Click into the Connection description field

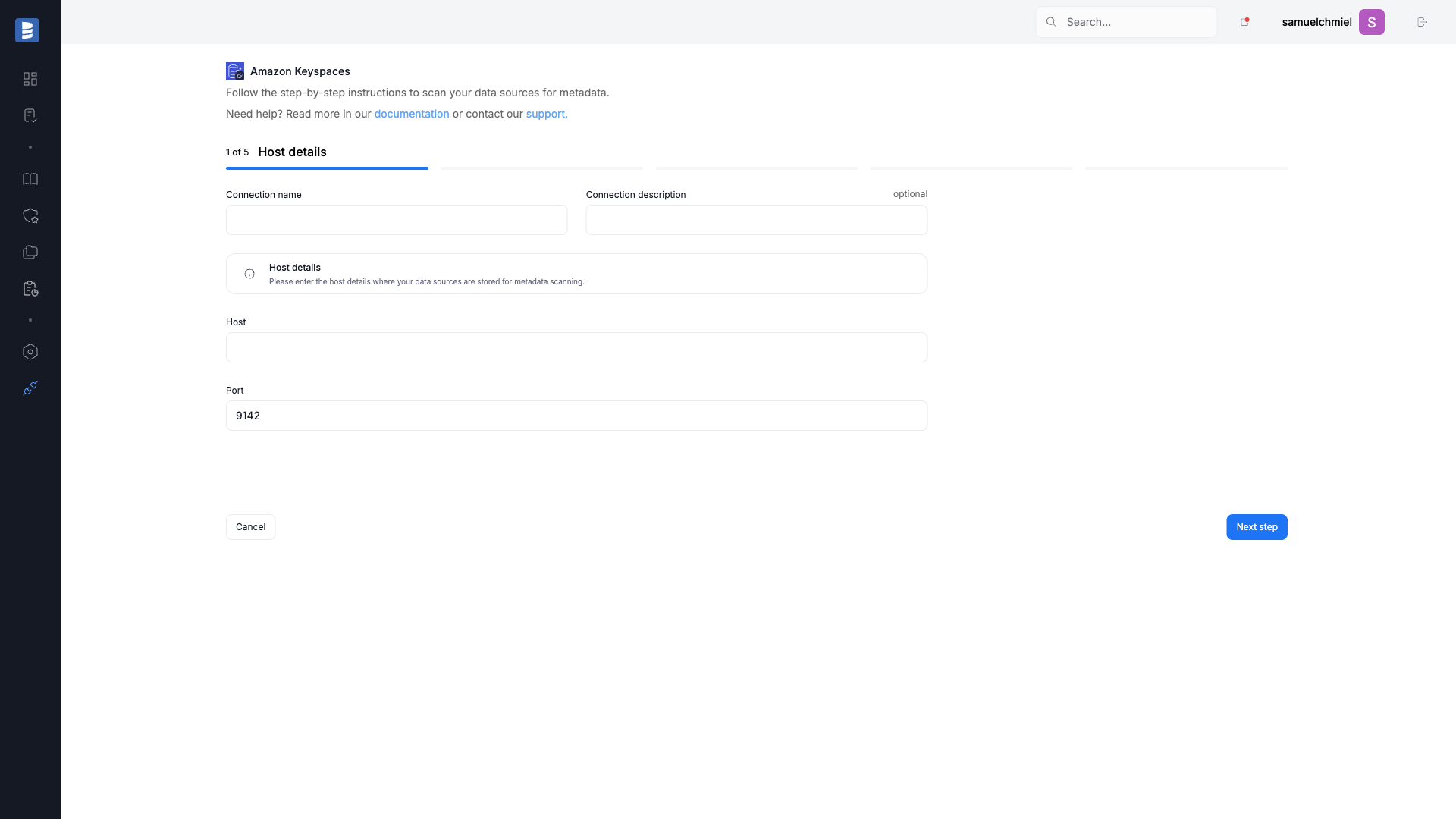tap(757, 220)
